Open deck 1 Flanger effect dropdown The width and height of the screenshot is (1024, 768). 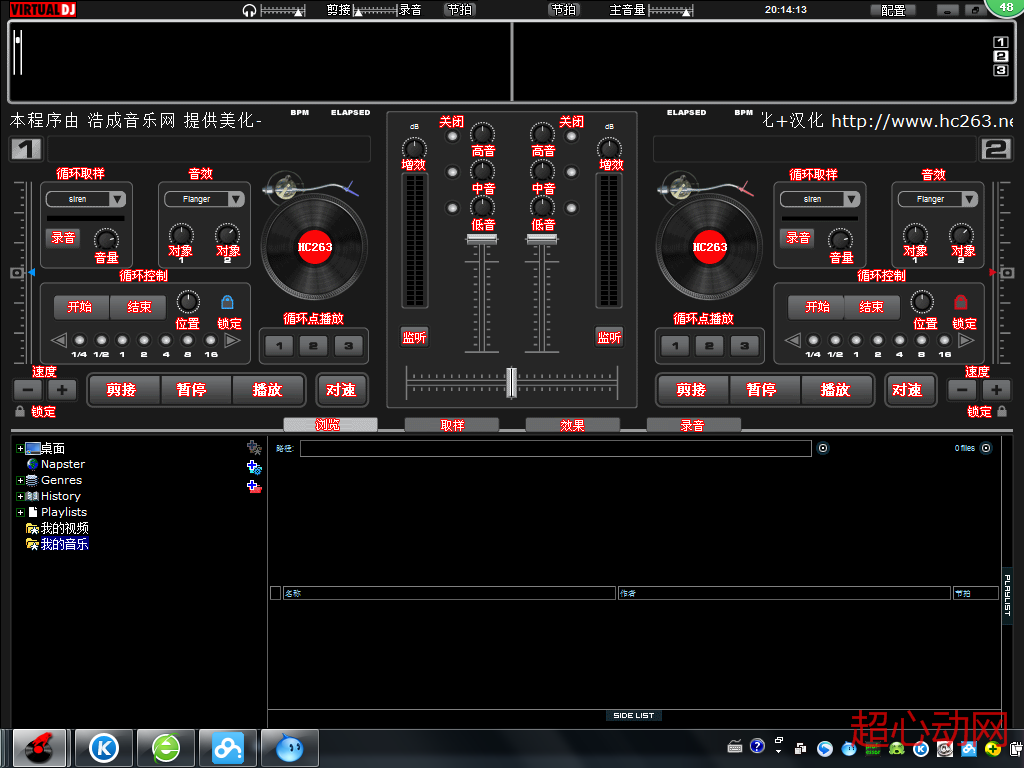coord(204,199)
